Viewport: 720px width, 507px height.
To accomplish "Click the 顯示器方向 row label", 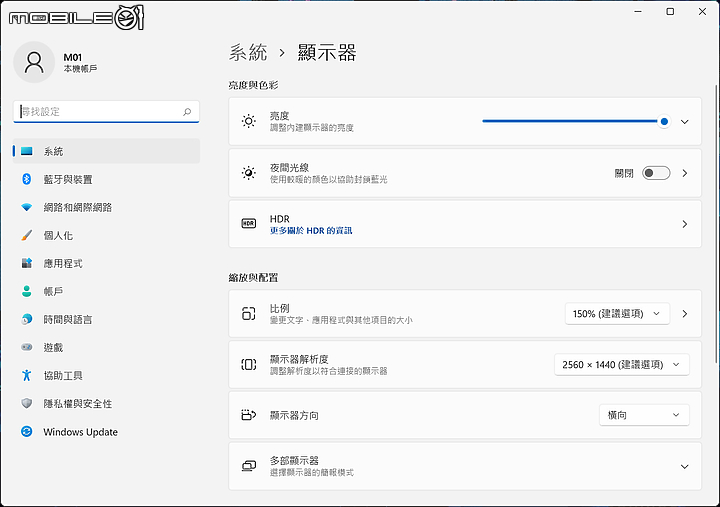I will 294,416.
